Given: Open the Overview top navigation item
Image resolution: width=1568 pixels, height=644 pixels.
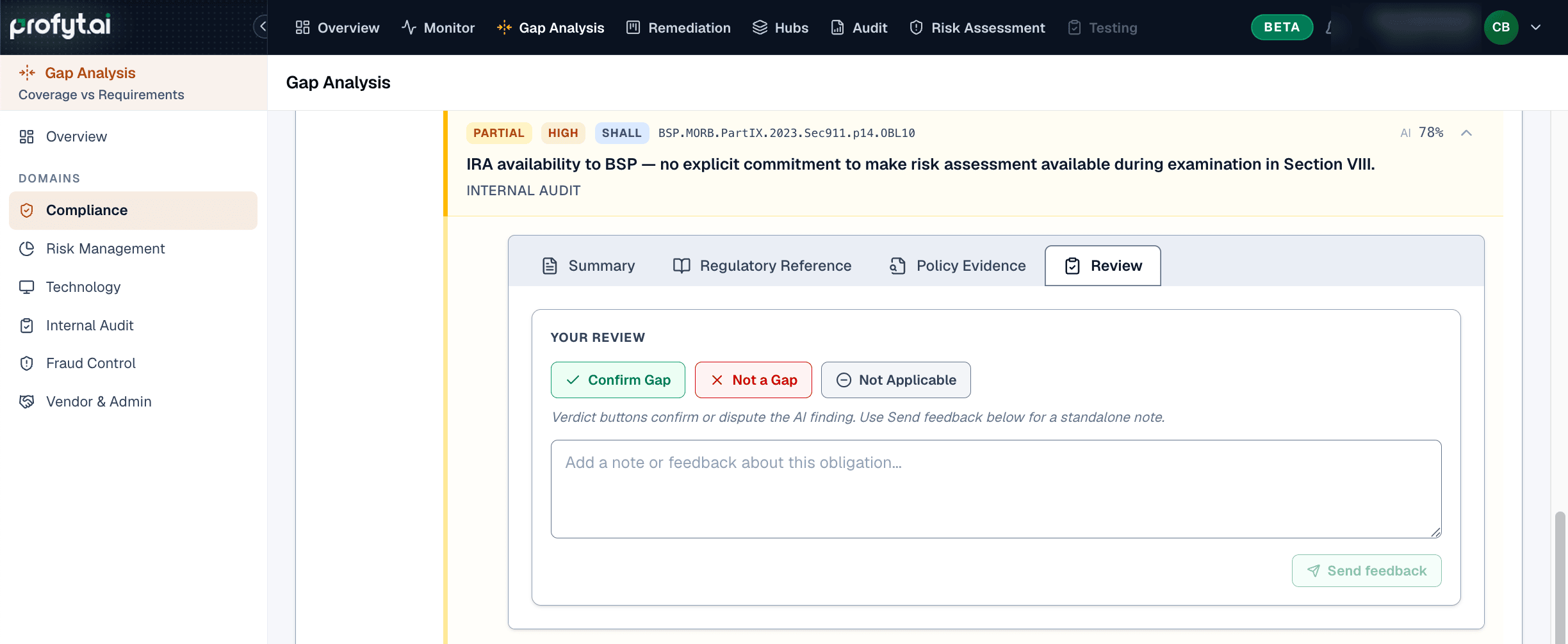Looking at the screenshot, I should click(337, 28).
